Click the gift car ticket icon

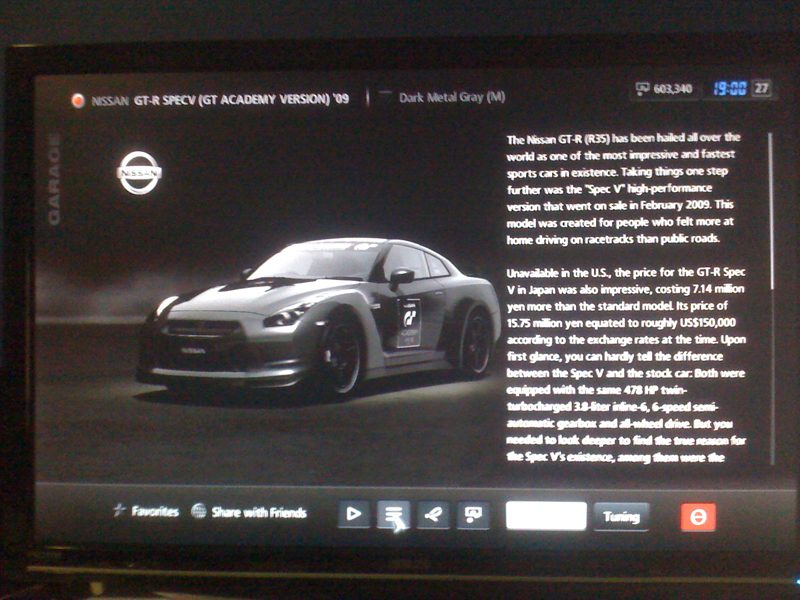click(x=473, y=515)
